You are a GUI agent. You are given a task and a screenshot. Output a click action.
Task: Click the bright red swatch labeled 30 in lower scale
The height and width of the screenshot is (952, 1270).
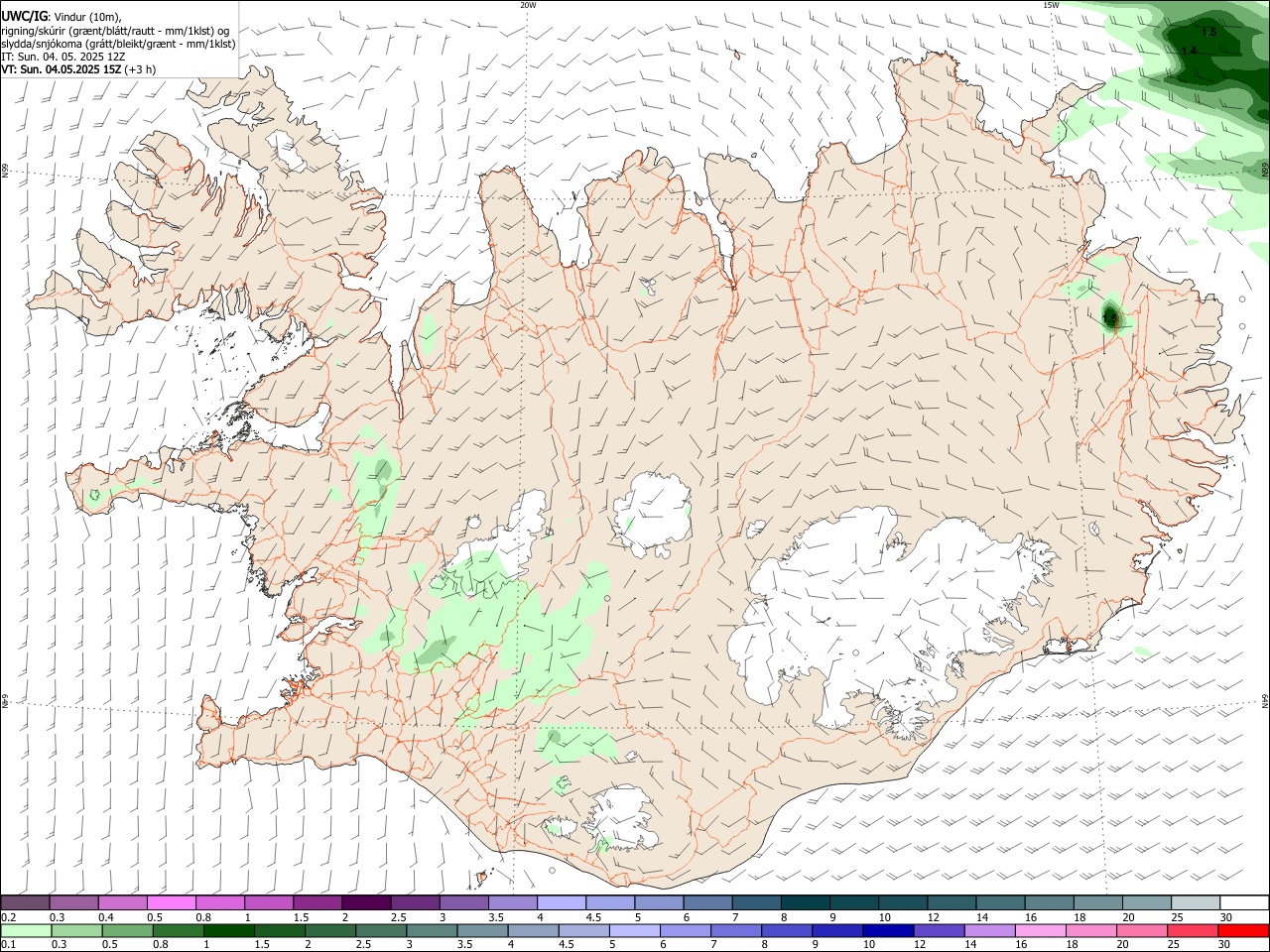point(1243,931)
